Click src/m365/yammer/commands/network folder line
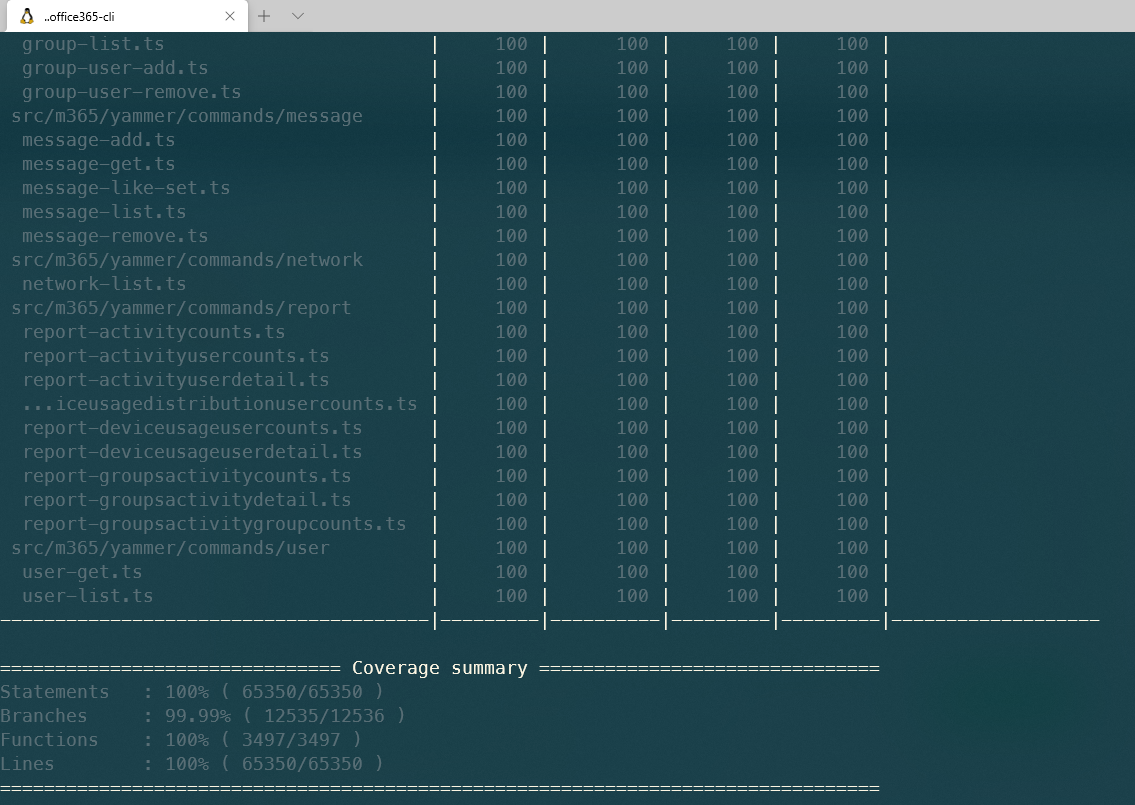Viewport: 1135px width, 805px height. [x=187, y=260]
